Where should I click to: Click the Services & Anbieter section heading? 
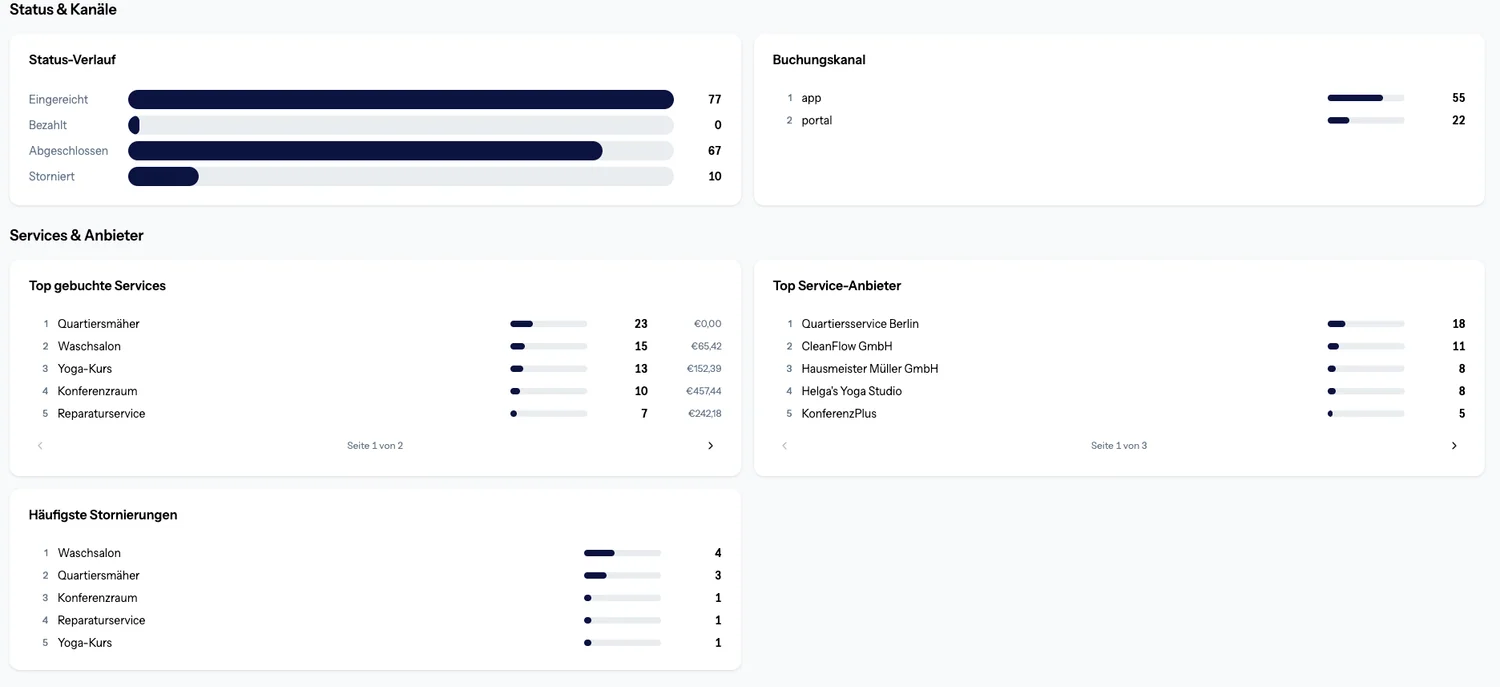[x=77, y=236]
